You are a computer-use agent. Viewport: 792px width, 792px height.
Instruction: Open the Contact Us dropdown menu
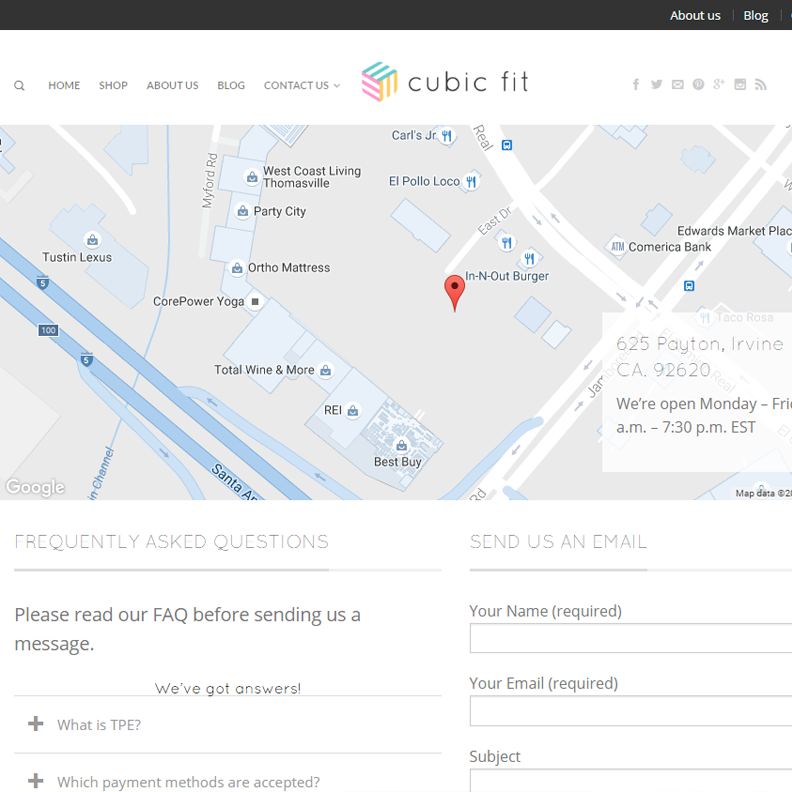coord(302,85)
